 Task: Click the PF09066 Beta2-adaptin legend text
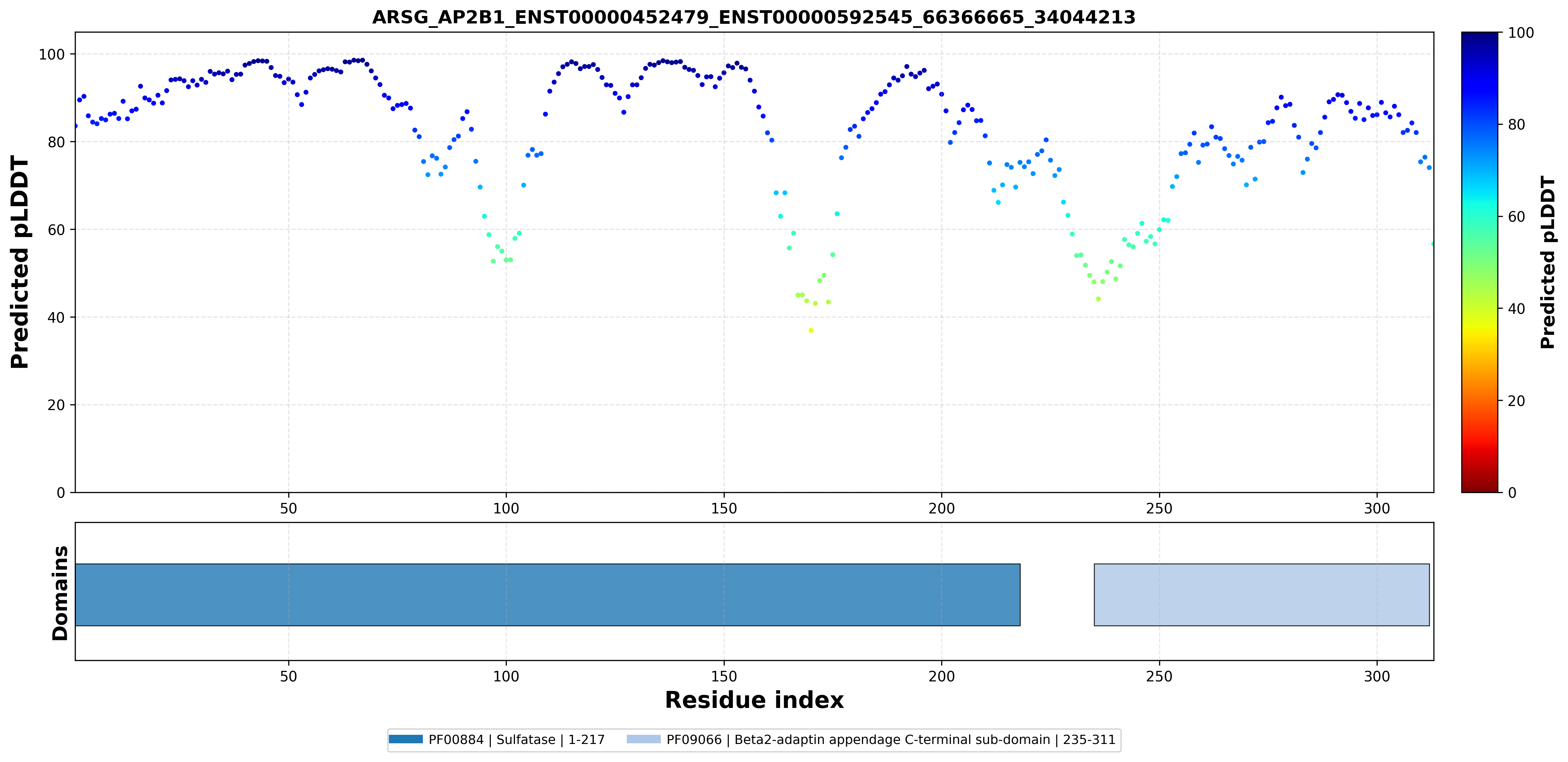pos(891,740)
